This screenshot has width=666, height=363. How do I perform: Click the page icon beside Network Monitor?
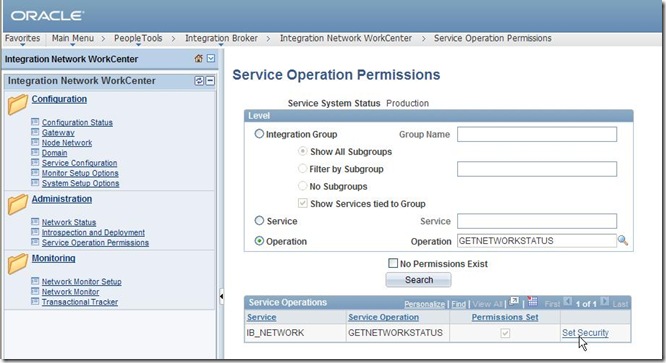coord(35,291)
